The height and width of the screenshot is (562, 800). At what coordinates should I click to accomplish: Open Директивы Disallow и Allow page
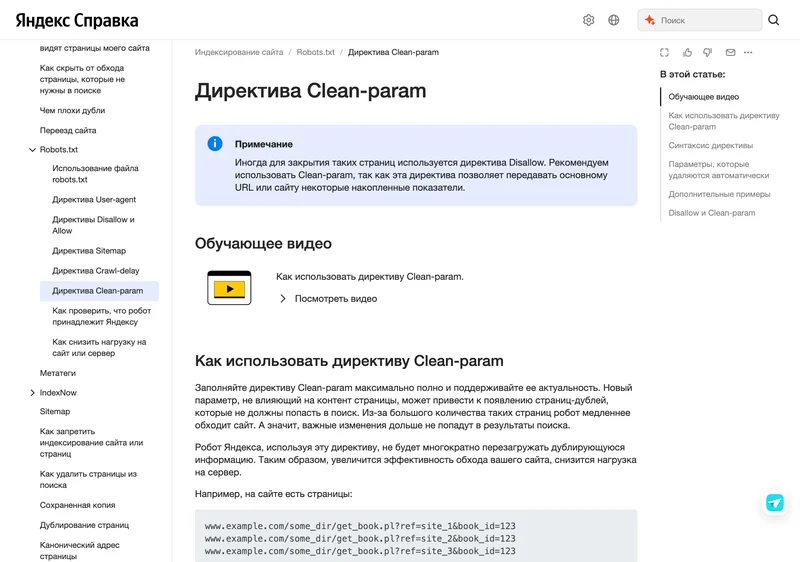point(93,225)
